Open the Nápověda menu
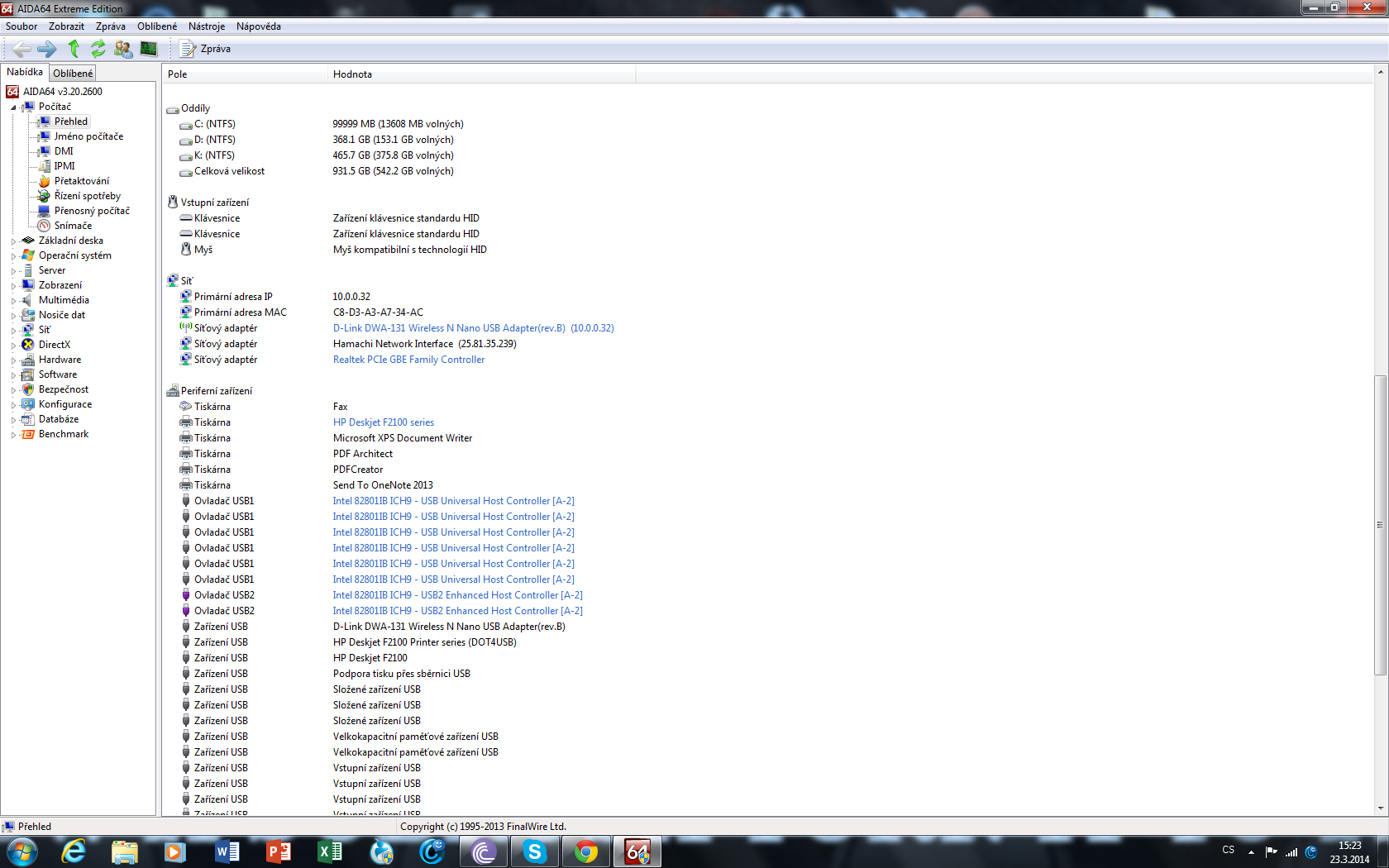1389x868 pixels. (x=259, y=26)
